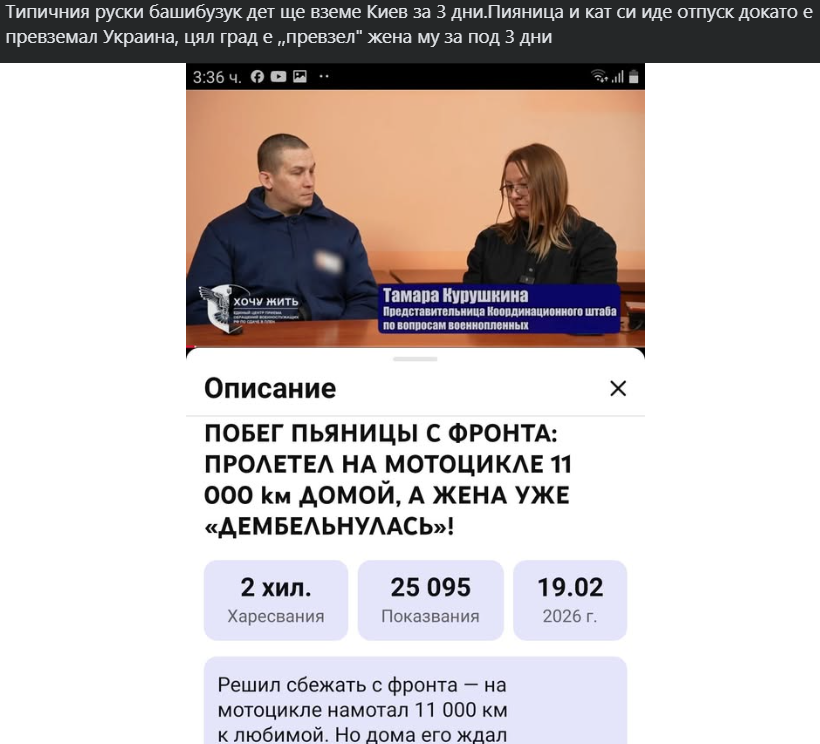Tap the YouTube icon in status bar
Image resolution: width=820 pixels, height=744 pixels.
pyautogui.click(x=278, y=77)
